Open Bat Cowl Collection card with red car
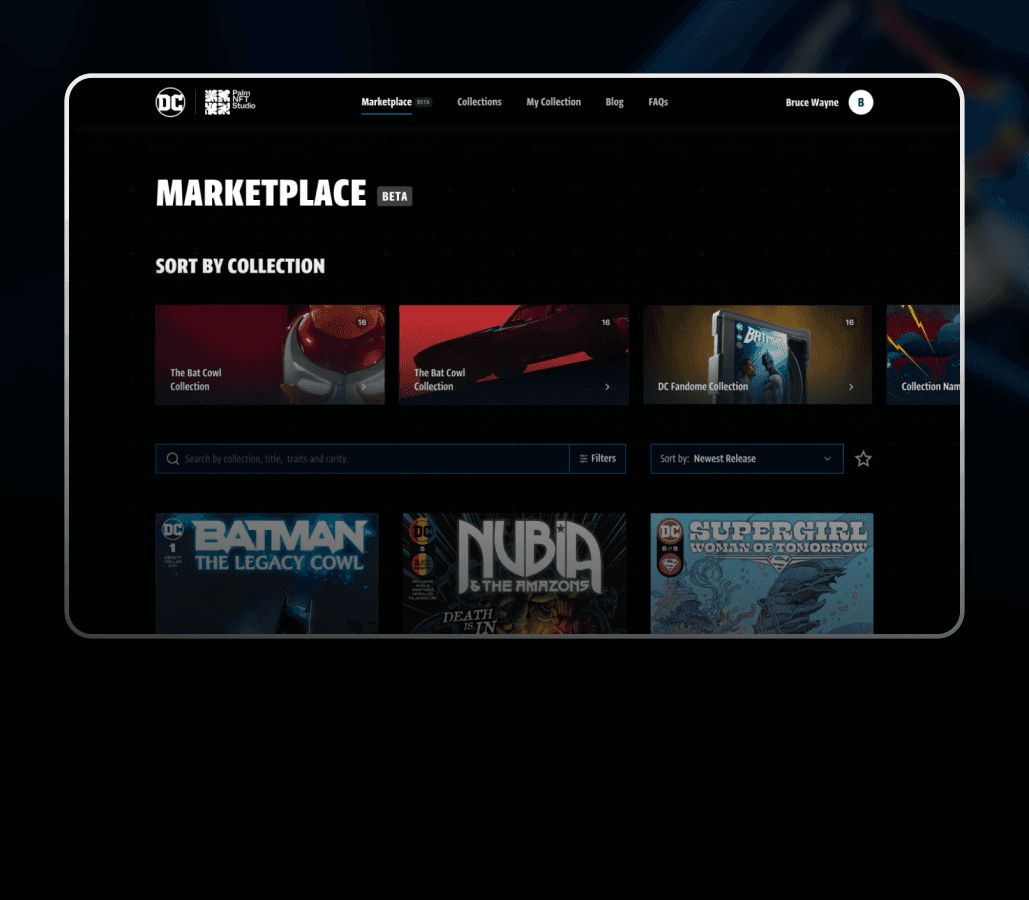This screenshot has width=1029, height=900. click(x=514, y=354)
